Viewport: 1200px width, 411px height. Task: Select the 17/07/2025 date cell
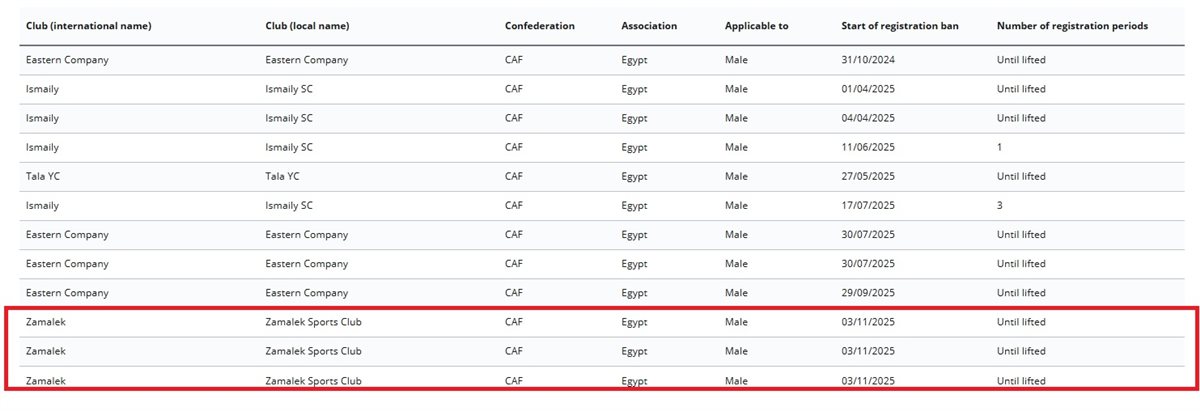868,205
